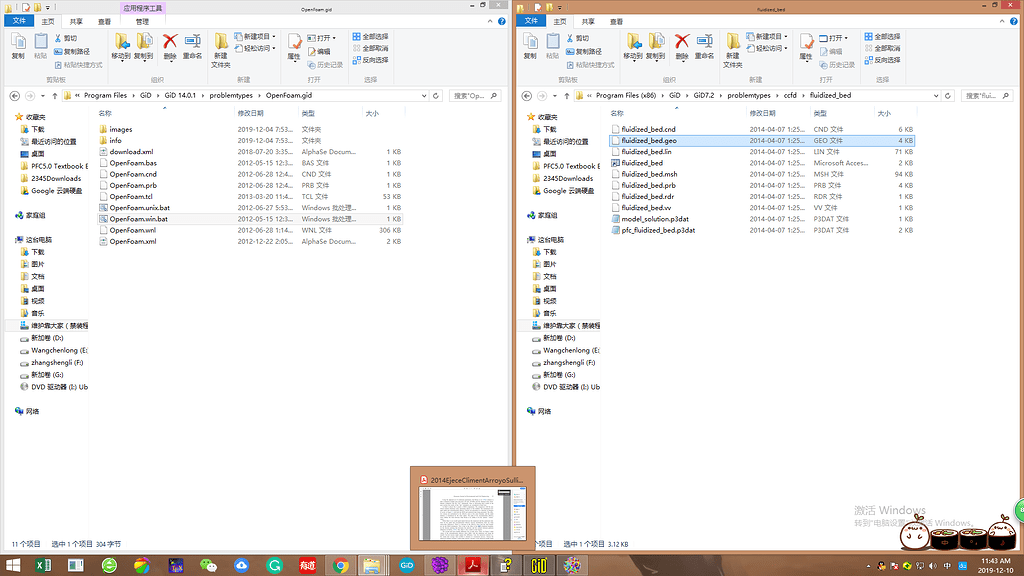Select the OpenFoam.tcl file
This screenshot has width=1024, height=576.
(x=128, y=196)
